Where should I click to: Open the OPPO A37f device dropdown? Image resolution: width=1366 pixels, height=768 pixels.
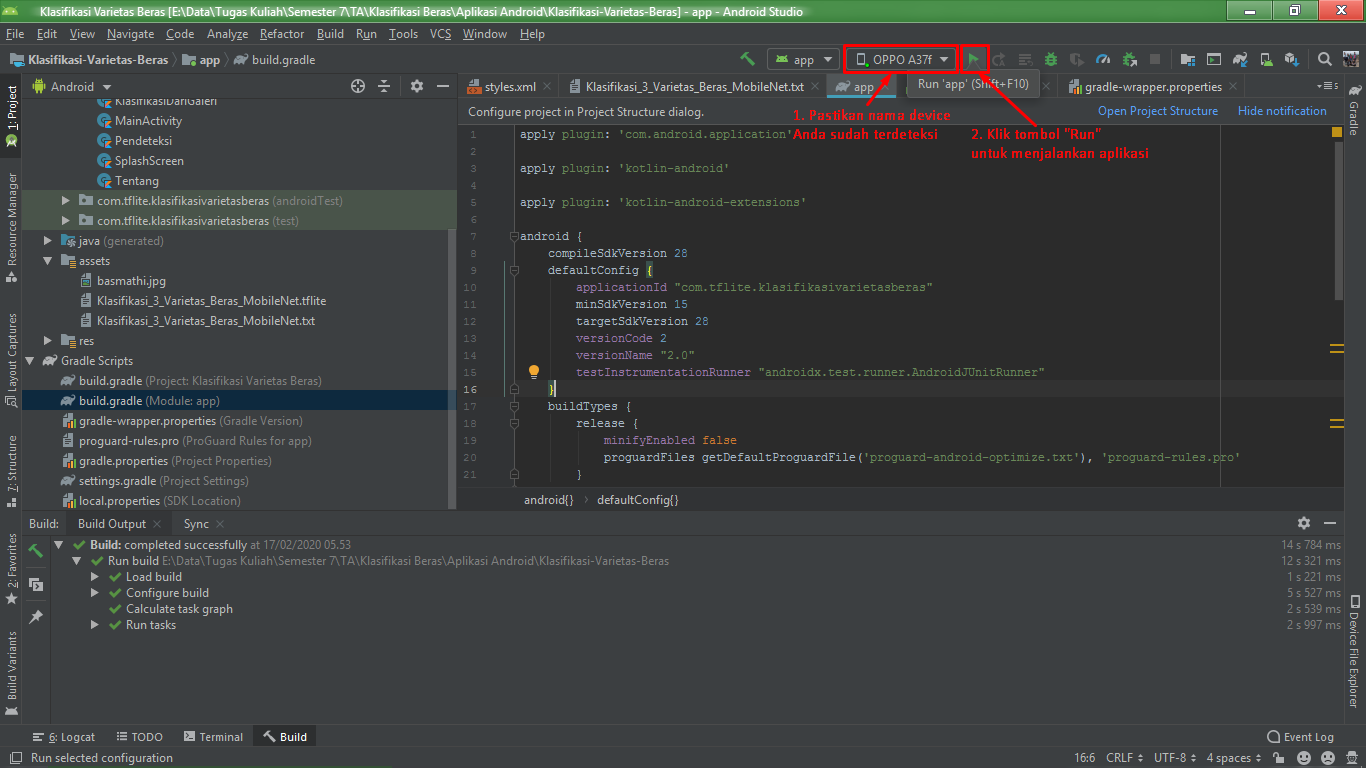tap(902, 59)
